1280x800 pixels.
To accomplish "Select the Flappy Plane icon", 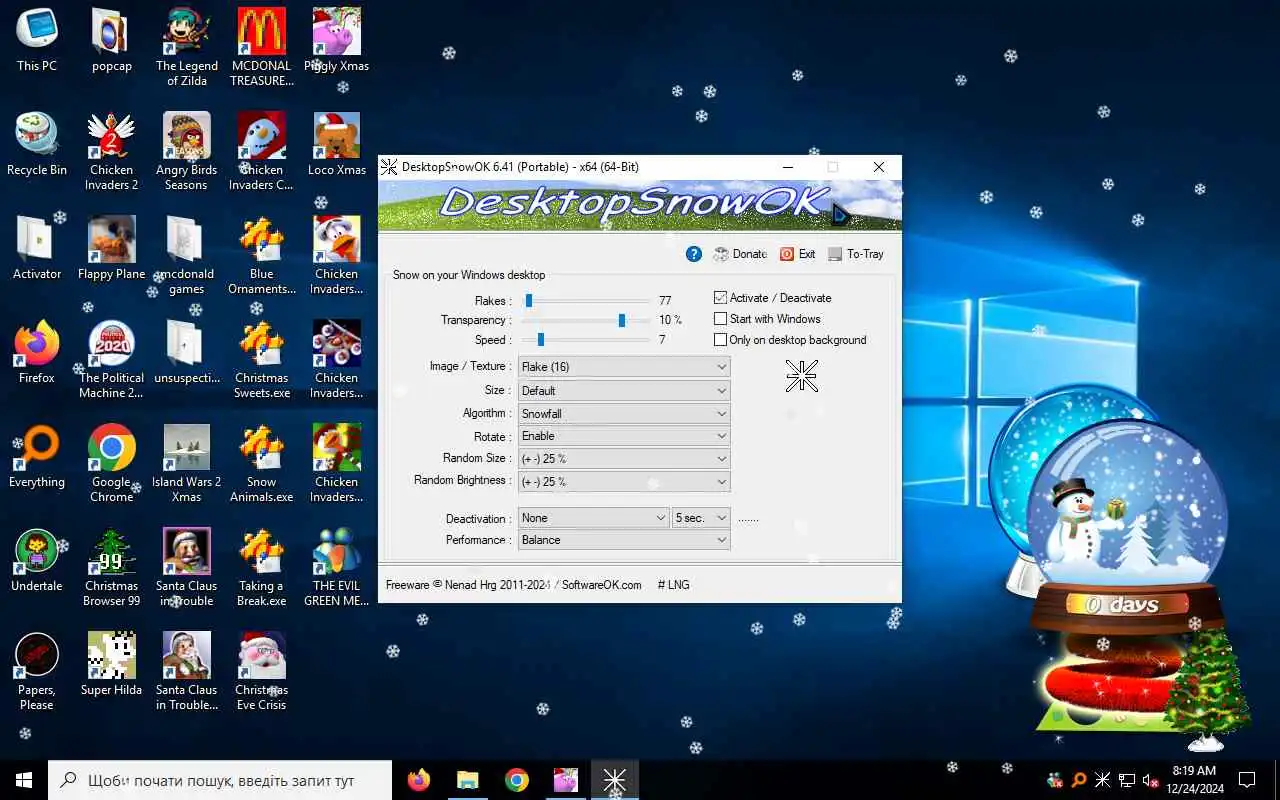I will point(112,249).
